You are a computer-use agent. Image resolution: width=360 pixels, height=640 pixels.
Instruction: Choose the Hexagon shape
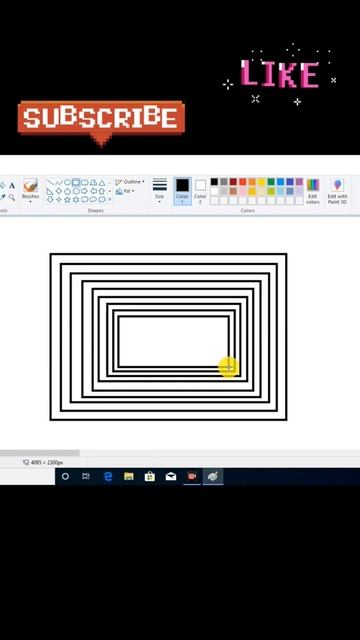[76, 191]
